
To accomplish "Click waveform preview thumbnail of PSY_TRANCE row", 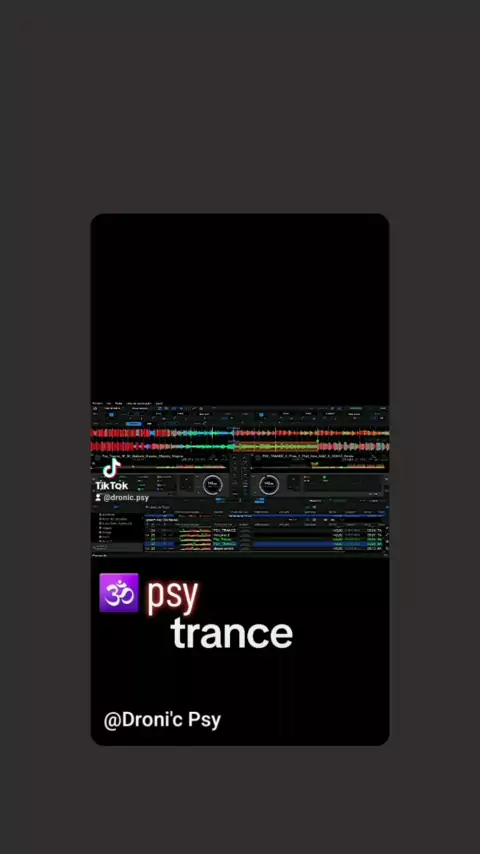I will (x=195, y=530).
